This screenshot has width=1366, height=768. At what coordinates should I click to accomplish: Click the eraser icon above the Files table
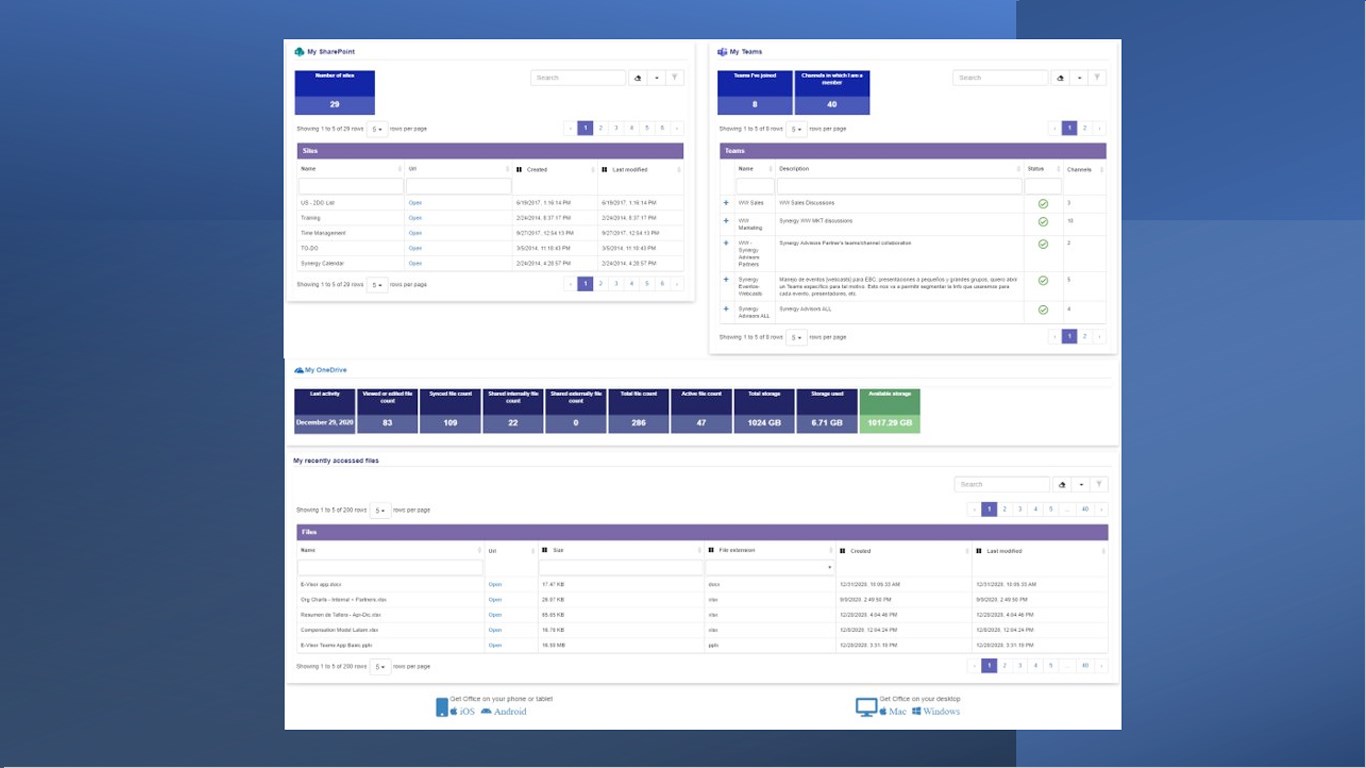pyautogui.click(x=1062, y=484)
